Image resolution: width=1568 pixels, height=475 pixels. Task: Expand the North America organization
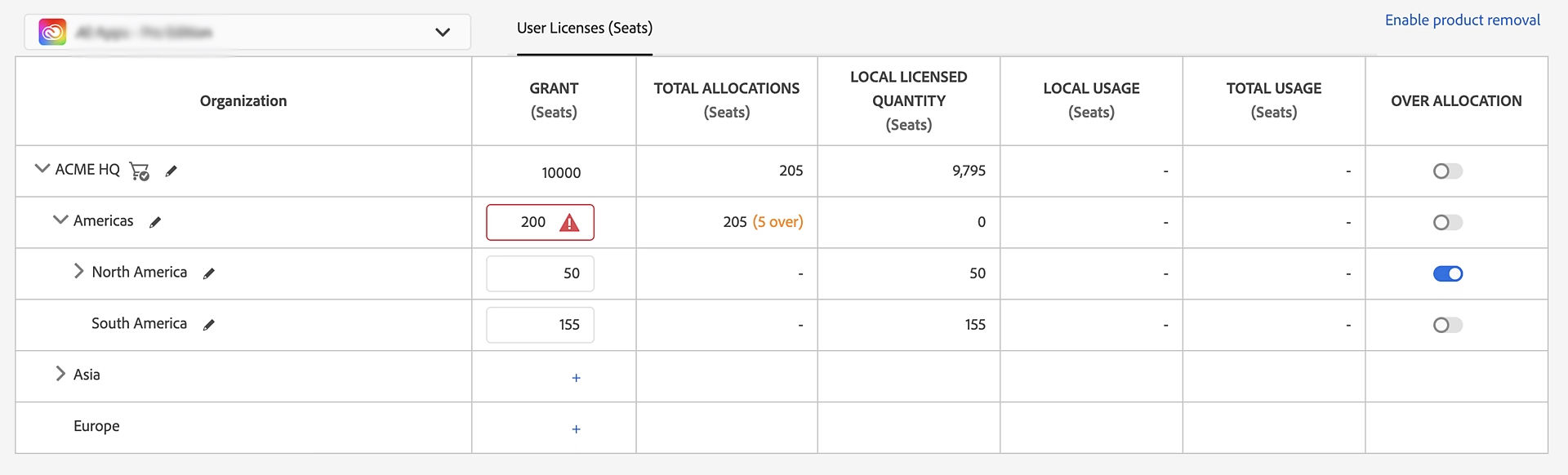coord(78,271)
